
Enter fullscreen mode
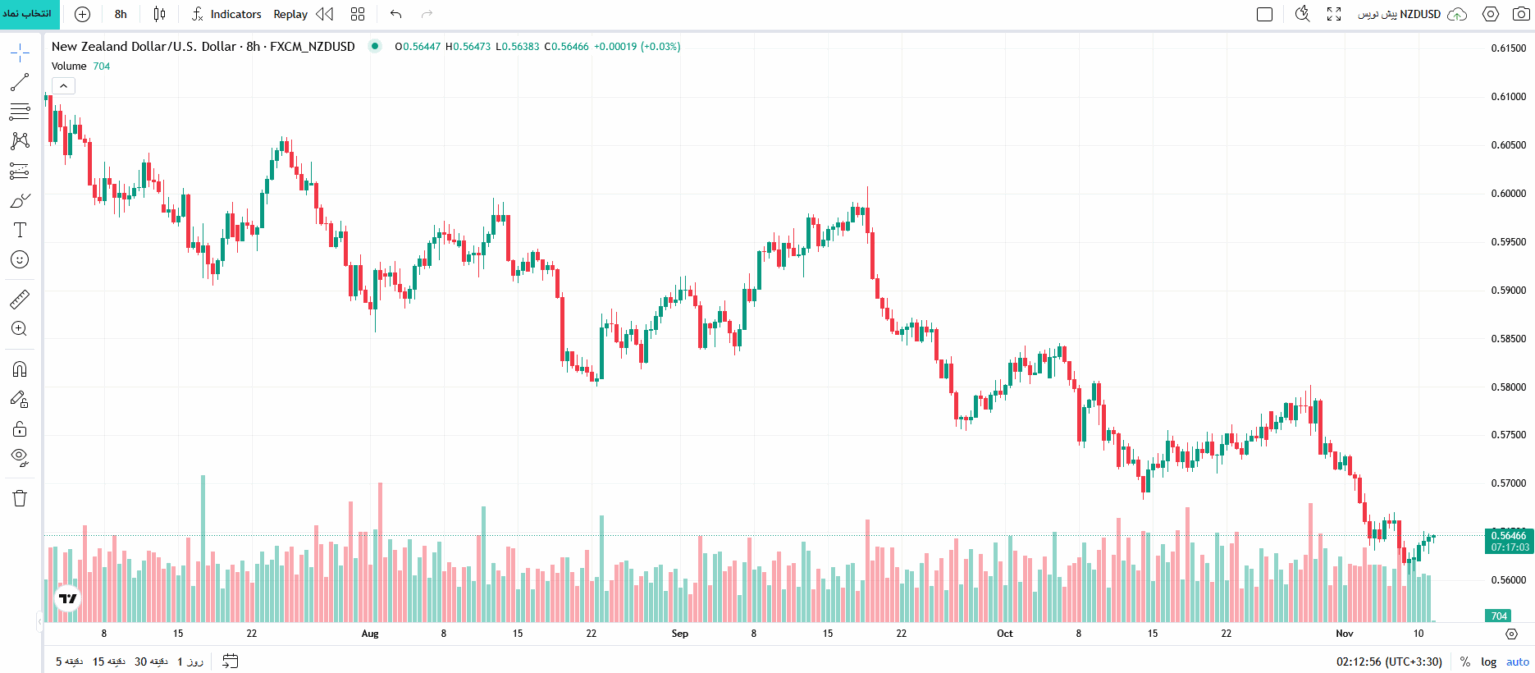1334,14
